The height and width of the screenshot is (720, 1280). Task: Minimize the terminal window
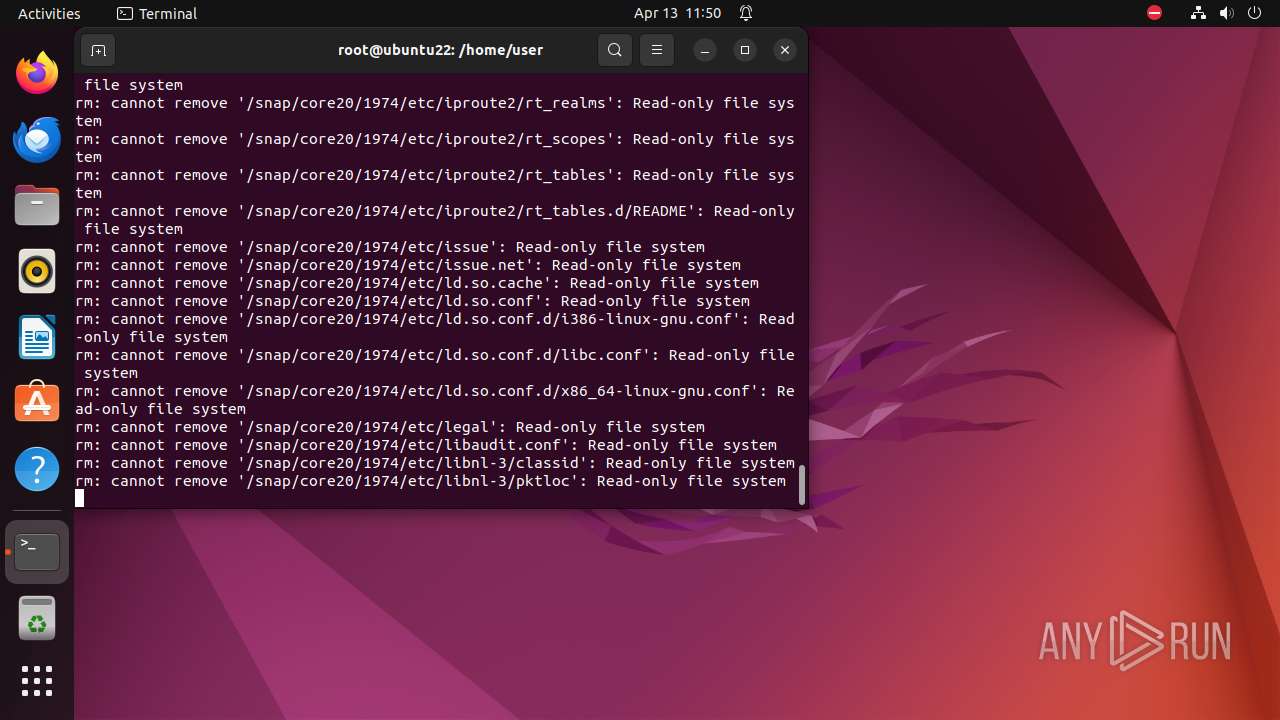(x=705, y=50)
